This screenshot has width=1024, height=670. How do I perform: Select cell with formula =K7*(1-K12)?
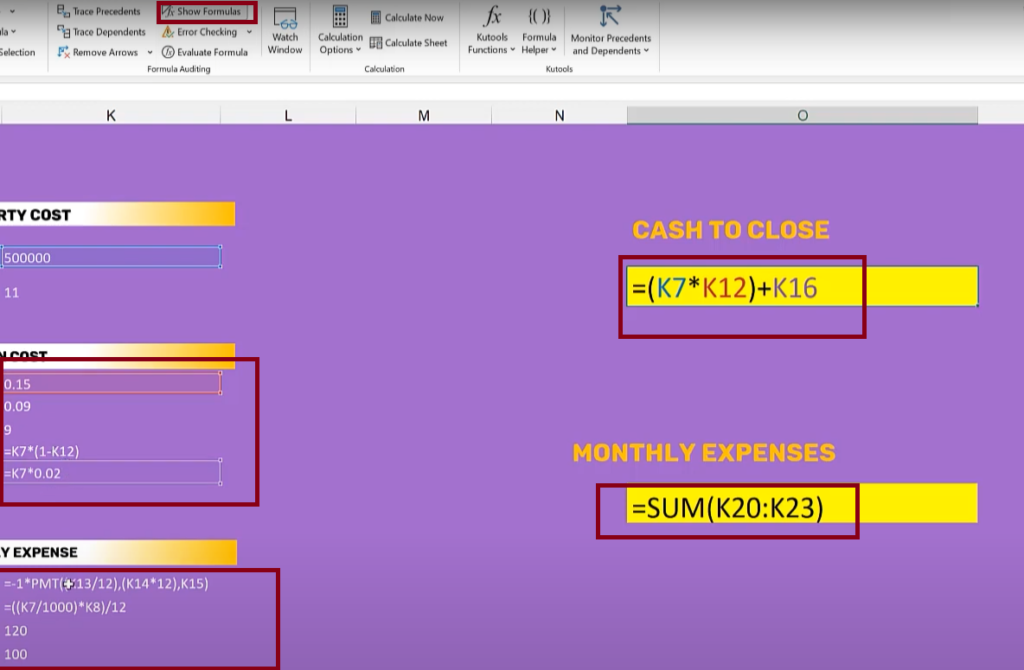(x=111, y=451)
